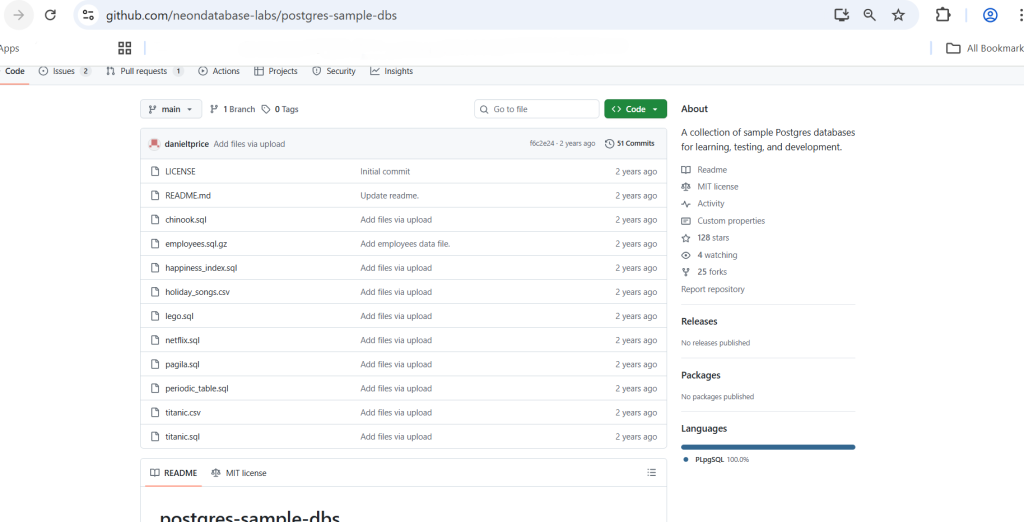Open the All Bookmarks folder
This screenshot has width=1024, height=522.
tap(985, 48)
